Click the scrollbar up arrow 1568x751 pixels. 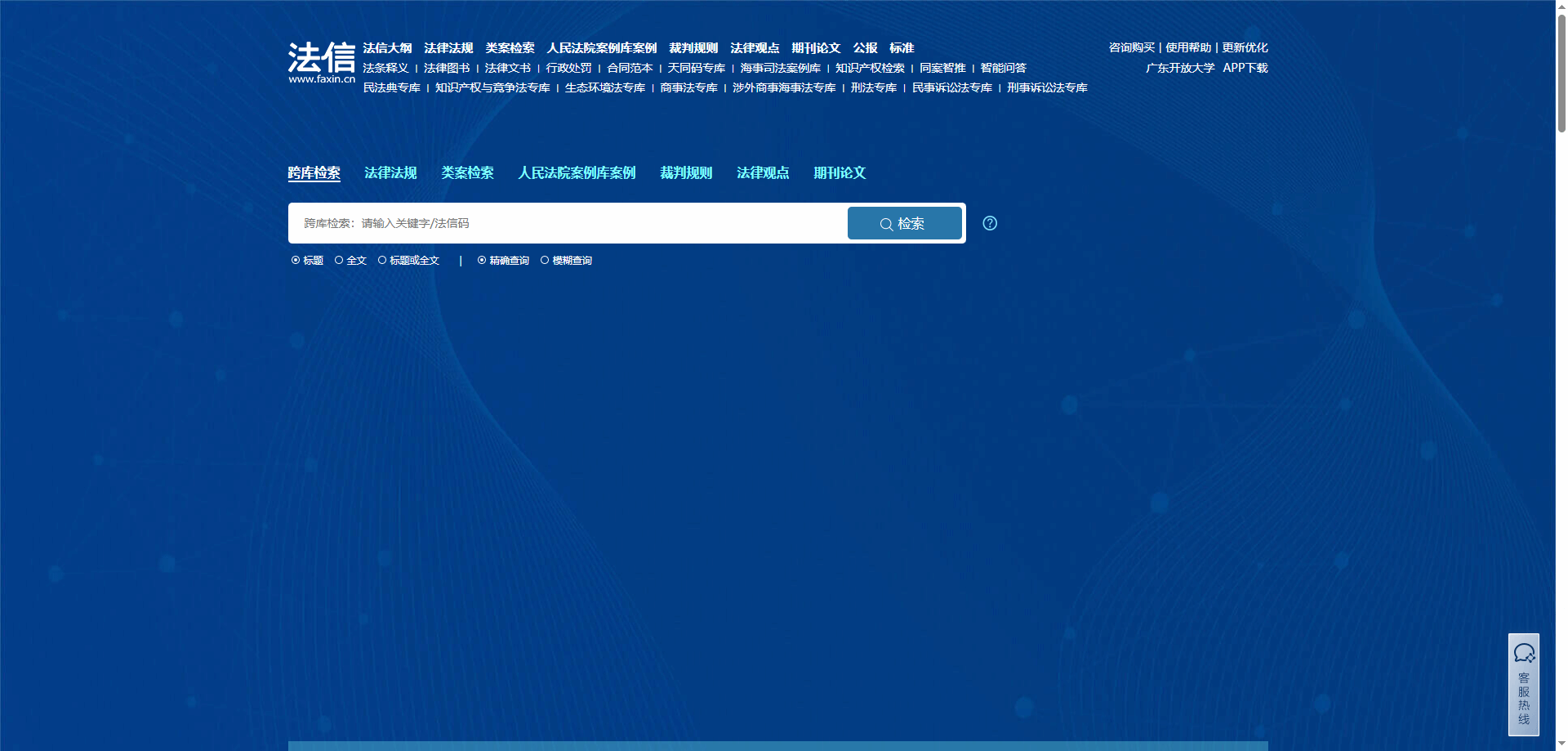pyautogui.click(x=1561, y=7)
